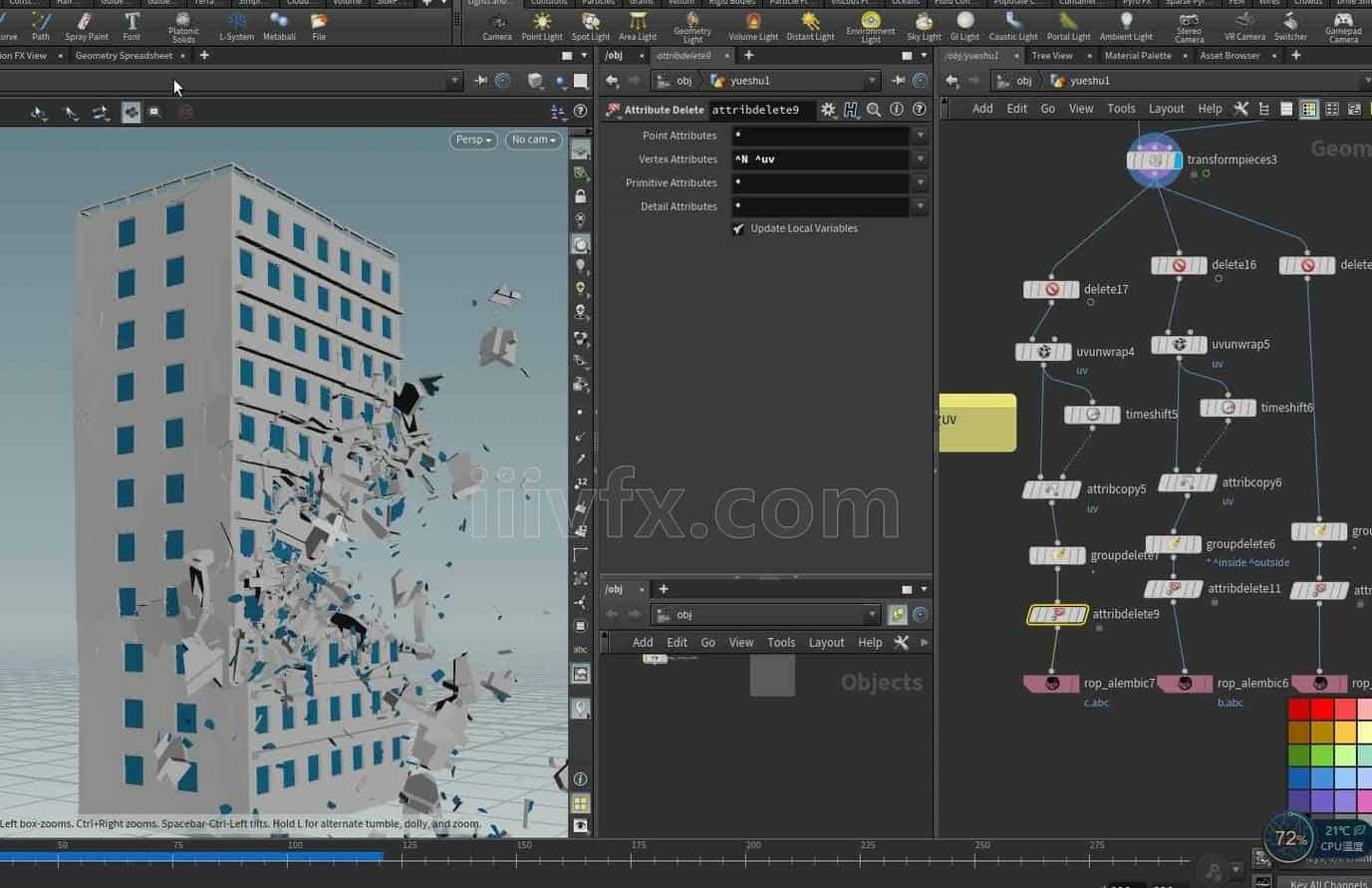This screenshot has width=1372, height=888.
Task: Open the No cam camera dropdown
Action: (x=533, y=141)
